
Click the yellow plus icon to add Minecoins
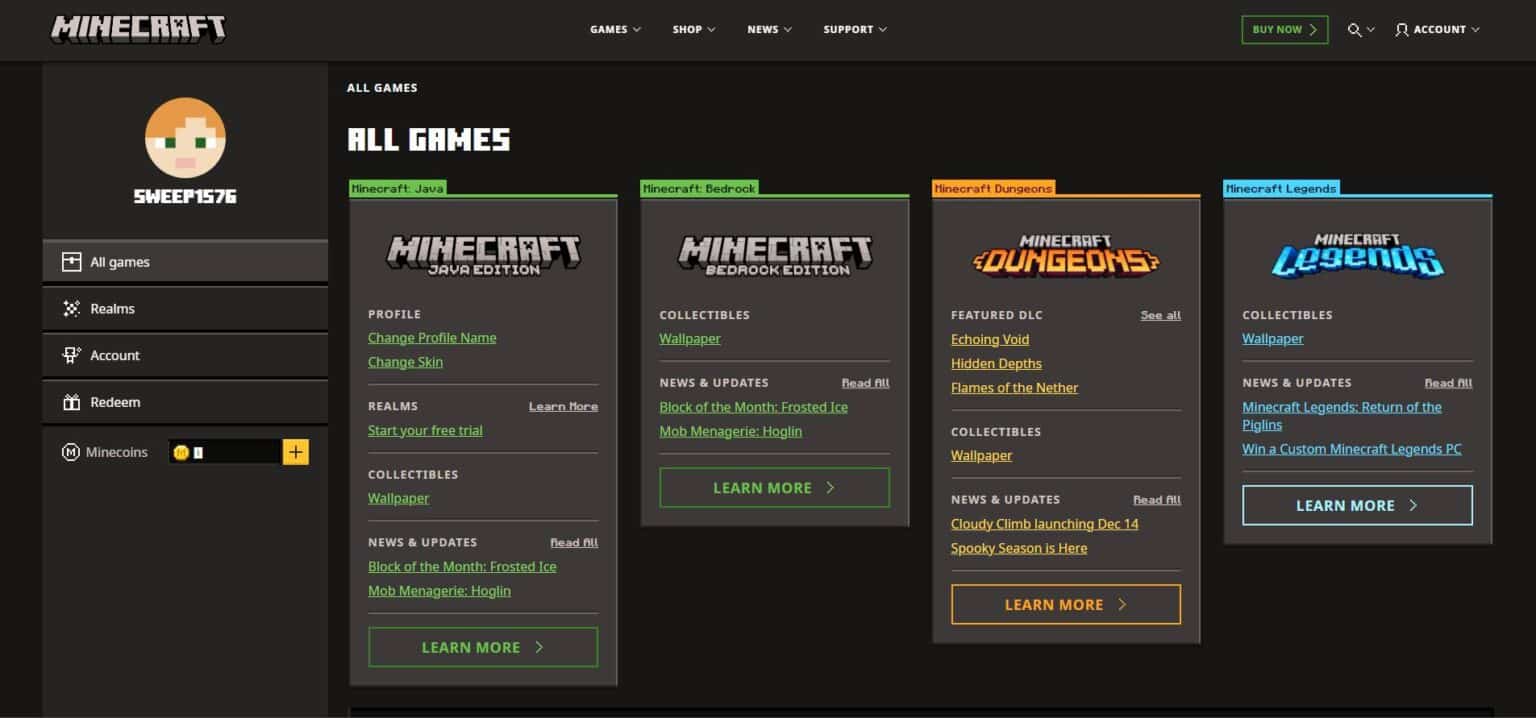[296, 452]
